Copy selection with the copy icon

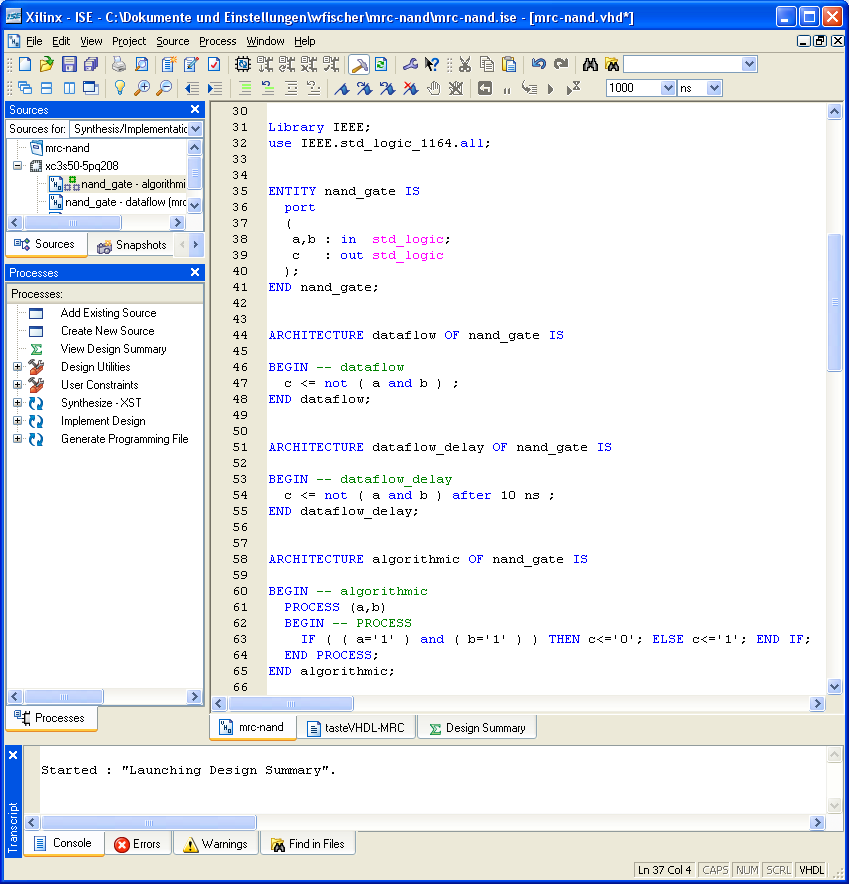pyautogui.click(x=486, y=62)
